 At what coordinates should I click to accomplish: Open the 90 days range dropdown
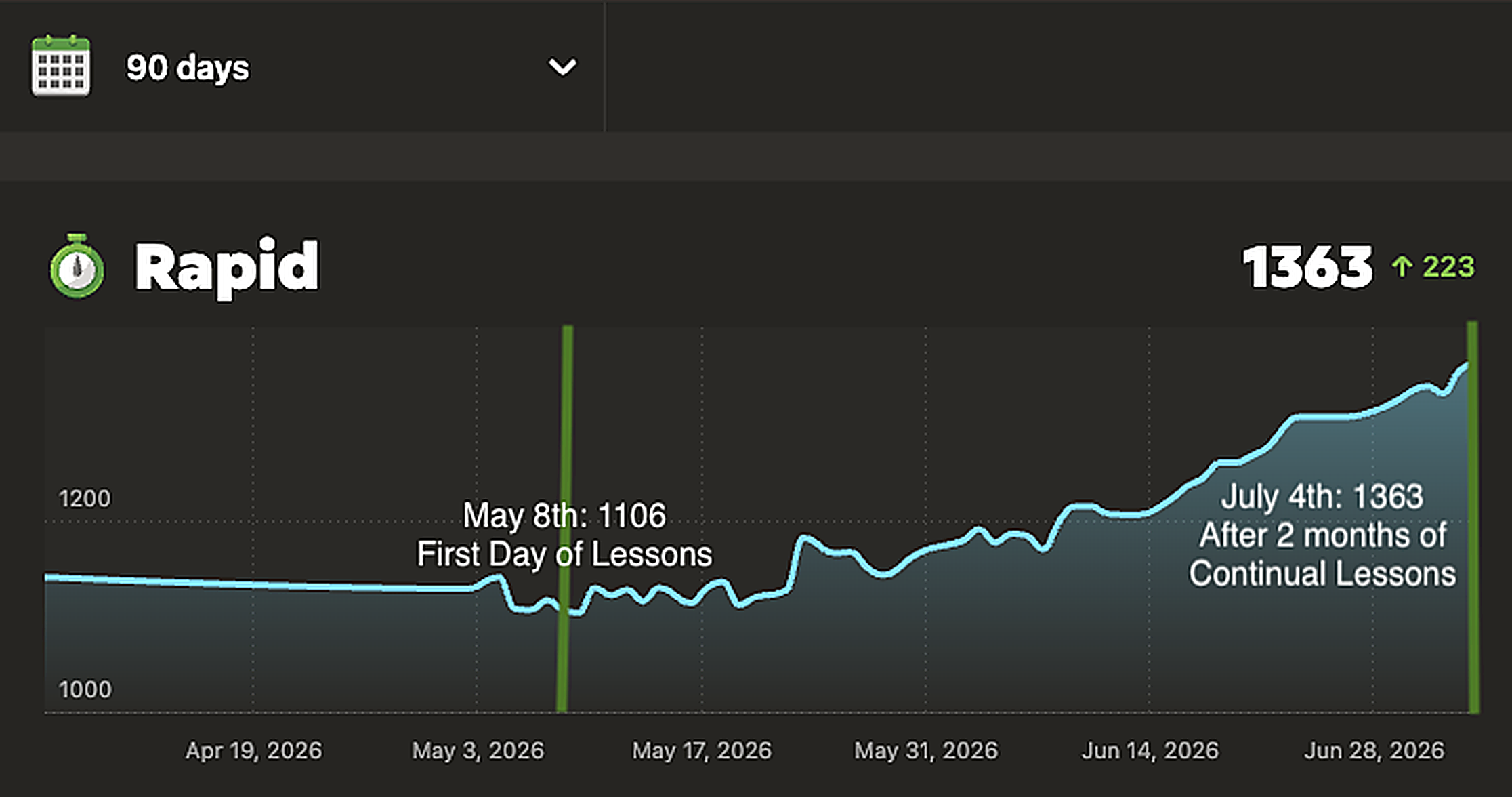[x=302, y=66]
